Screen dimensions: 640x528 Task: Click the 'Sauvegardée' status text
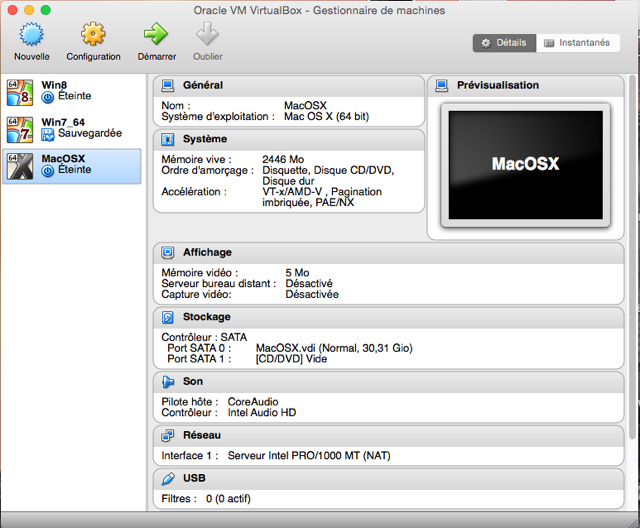tap(90, 133)
